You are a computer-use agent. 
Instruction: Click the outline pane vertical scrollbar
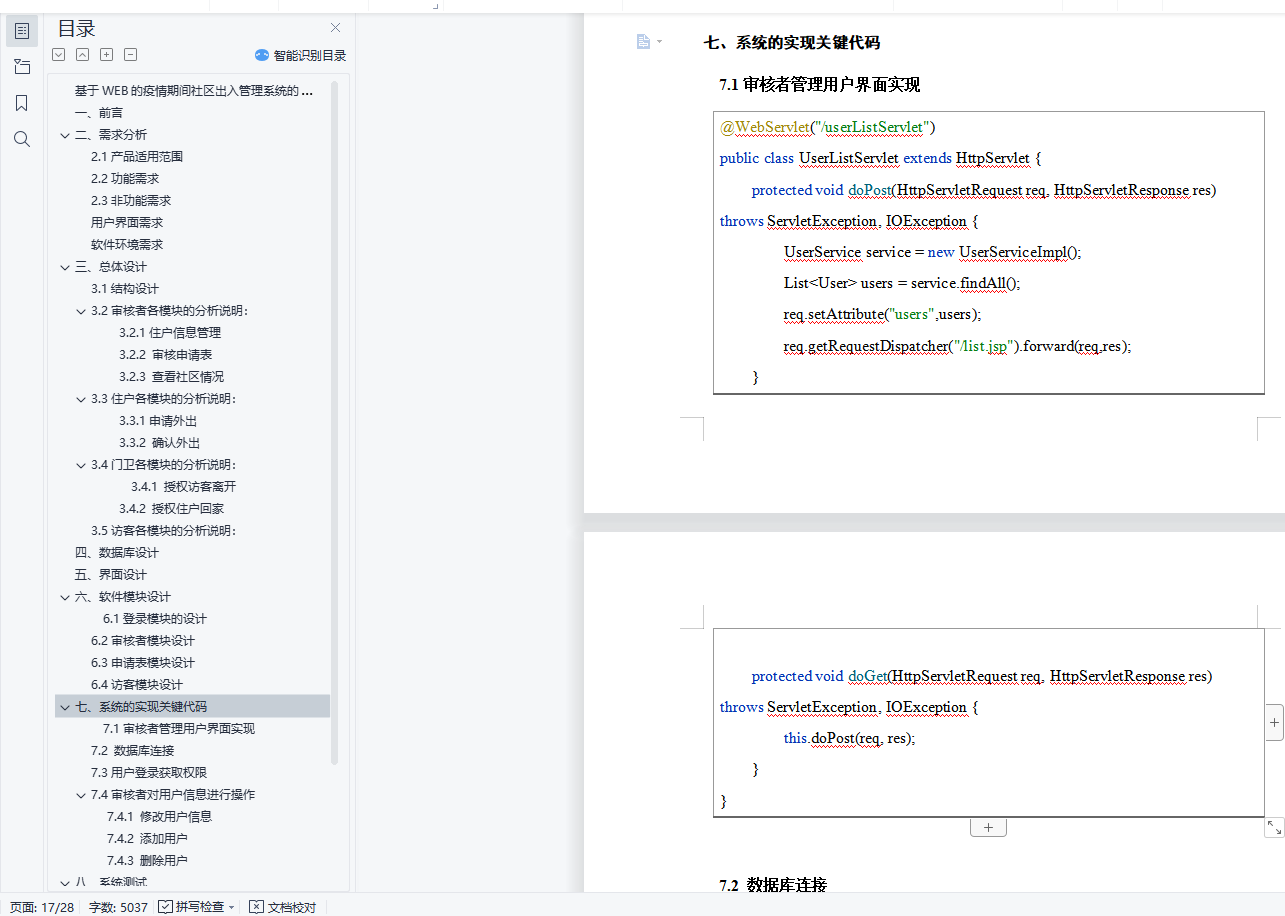(x=335, y=423)
